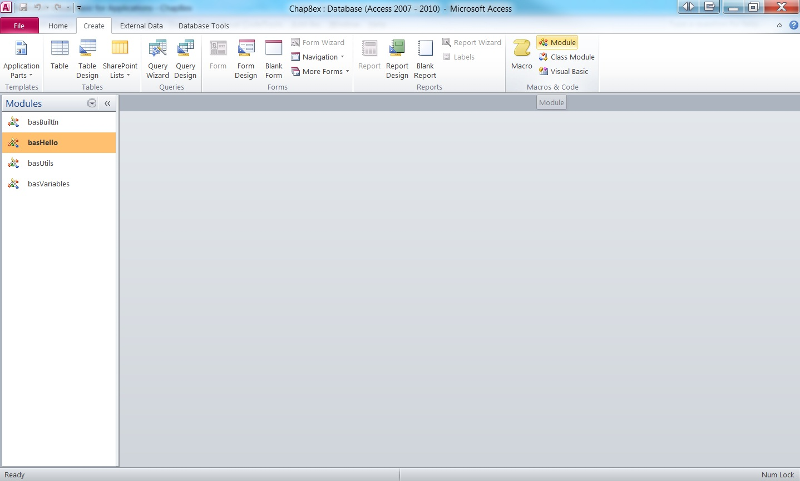Create a new Table
The image size is (800, 481).
click(x=59, y=55)
